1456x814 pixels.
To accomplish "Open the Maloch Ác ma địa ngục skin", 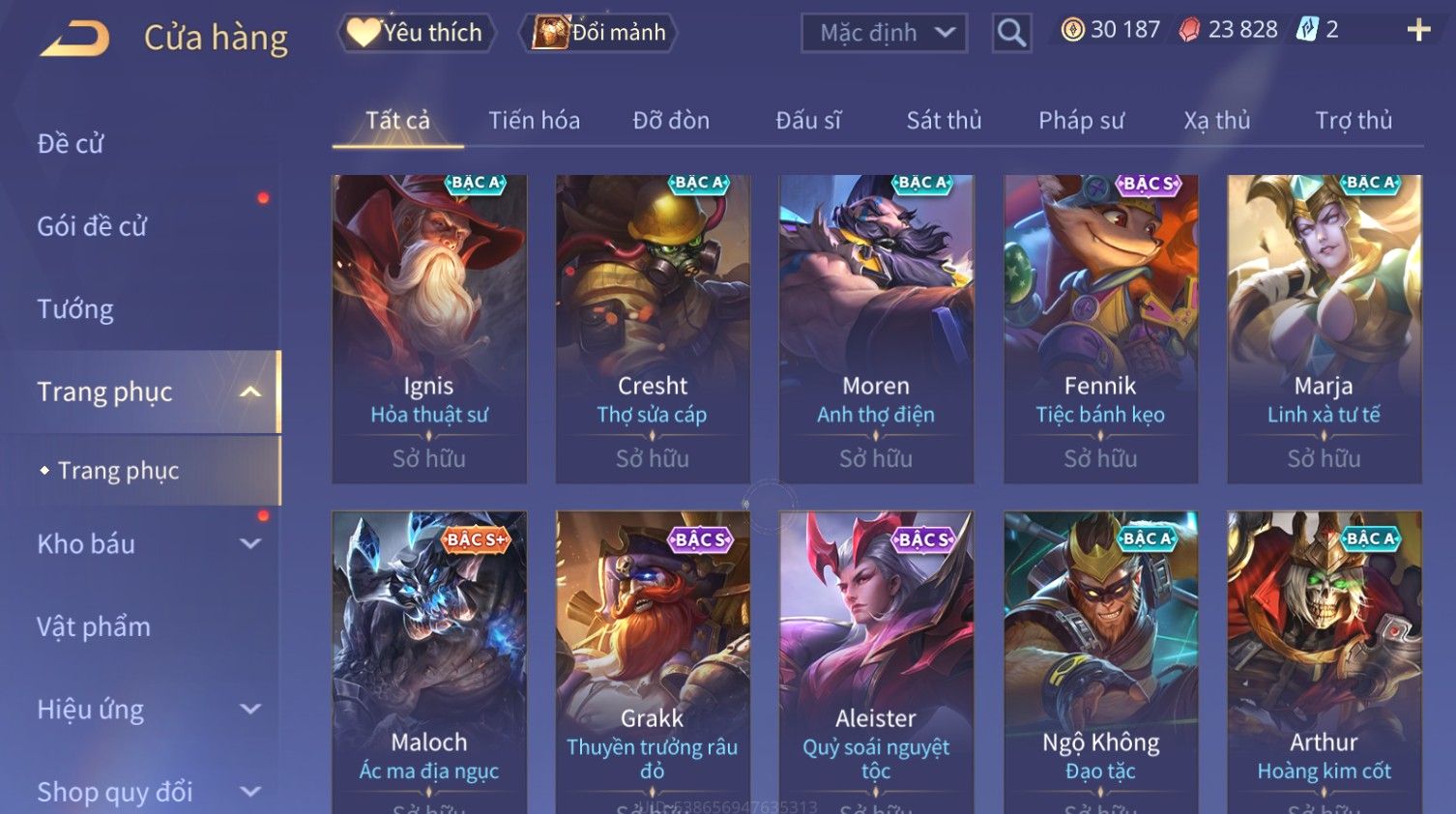I will point(429,662).
